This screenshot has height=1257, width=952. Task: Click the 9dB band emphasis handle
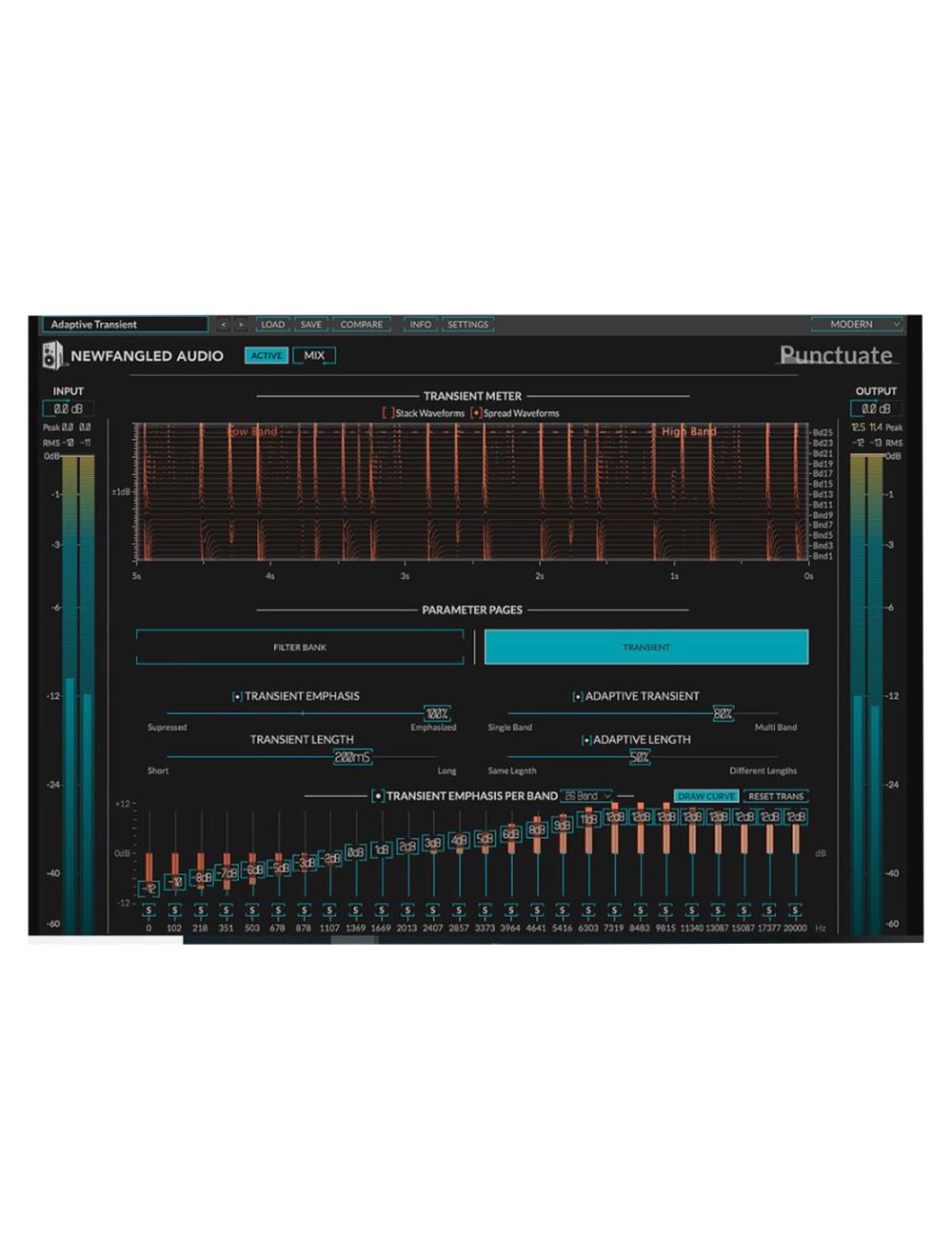pyautogui.click(x=563, y=826)
